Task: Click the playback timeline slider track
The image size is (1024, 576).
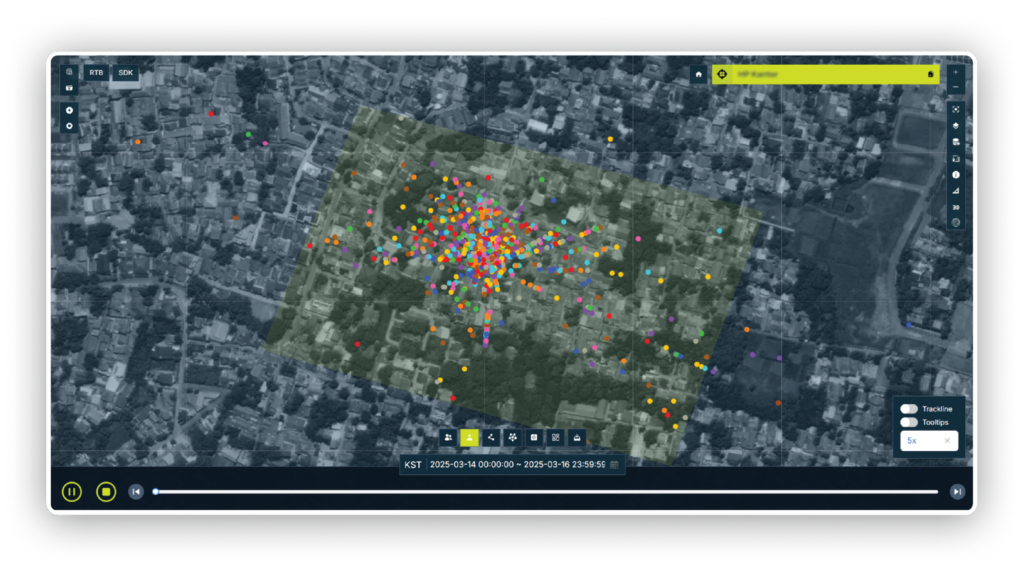Action: point(546,491)
